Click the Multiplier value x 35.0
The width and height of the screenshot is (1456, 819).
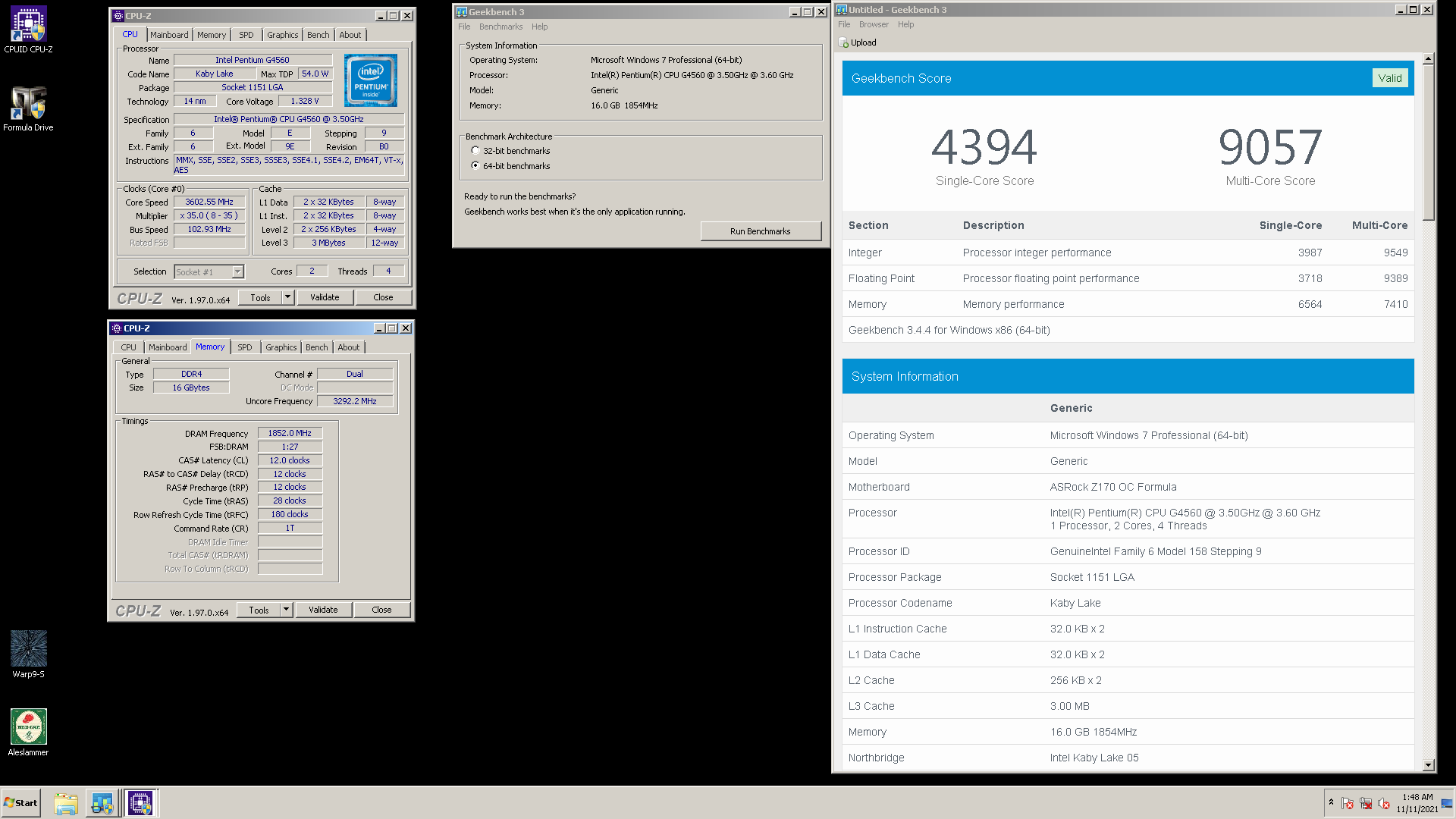point(209,215)
